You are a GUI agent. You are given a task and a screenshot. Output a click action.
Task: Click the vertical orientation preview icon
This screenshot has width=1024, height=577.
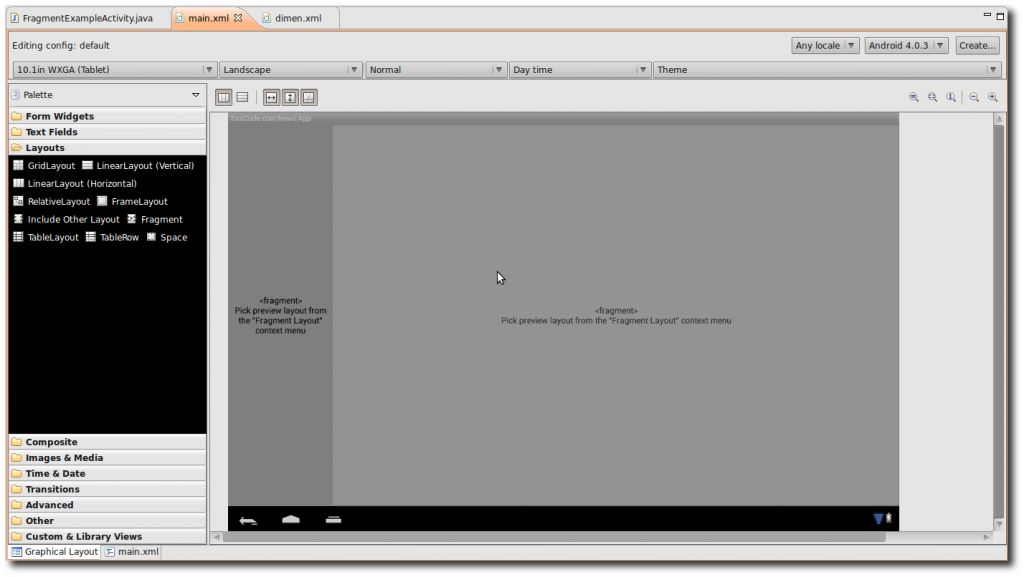pyautogui.click(x=223, y=97)
